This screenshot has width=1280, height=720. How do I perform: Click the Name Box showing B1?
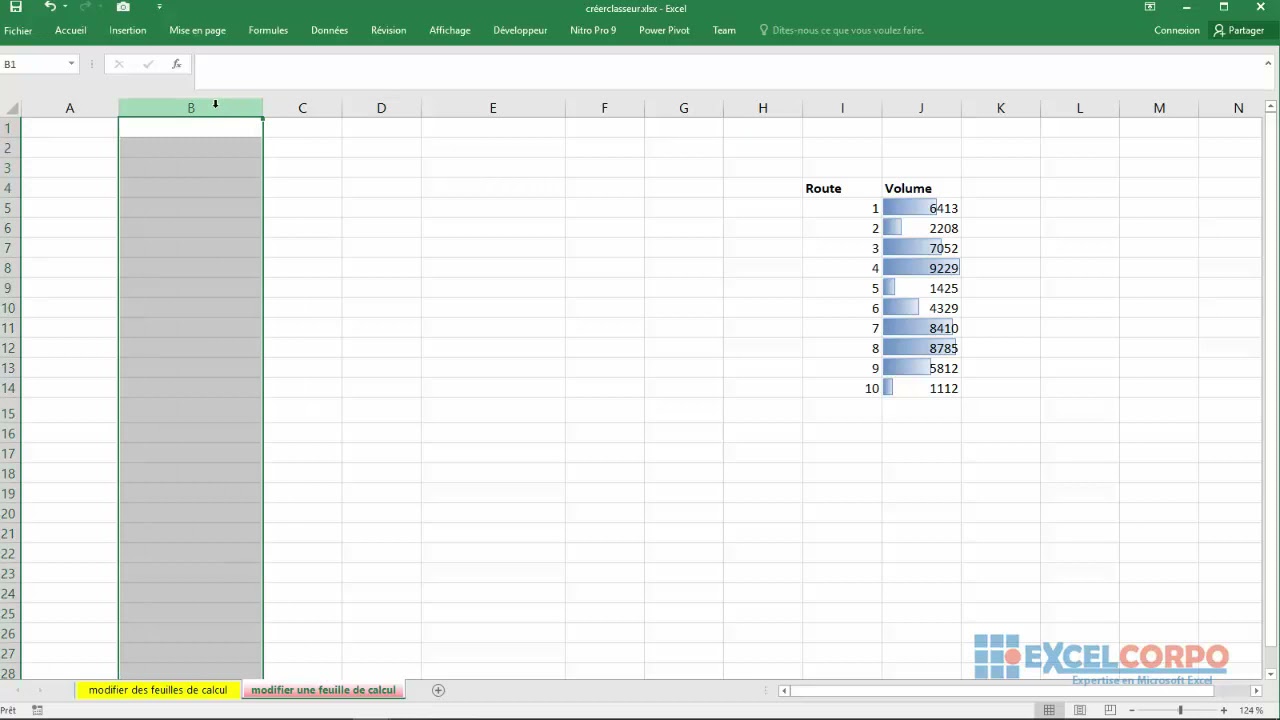coord(33,64)
